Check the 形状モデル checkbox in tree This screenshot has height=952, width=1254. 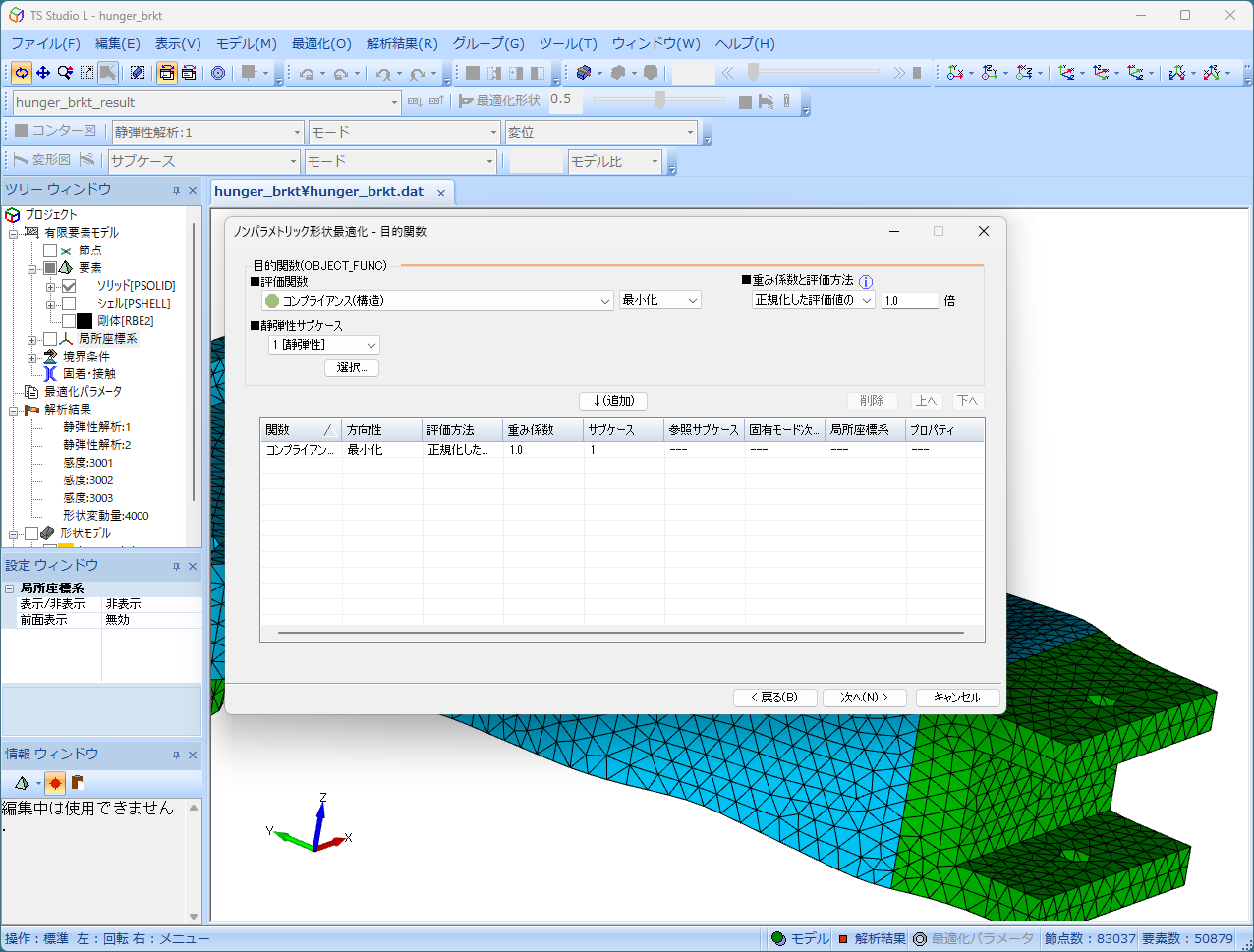[x=31, y=533]
